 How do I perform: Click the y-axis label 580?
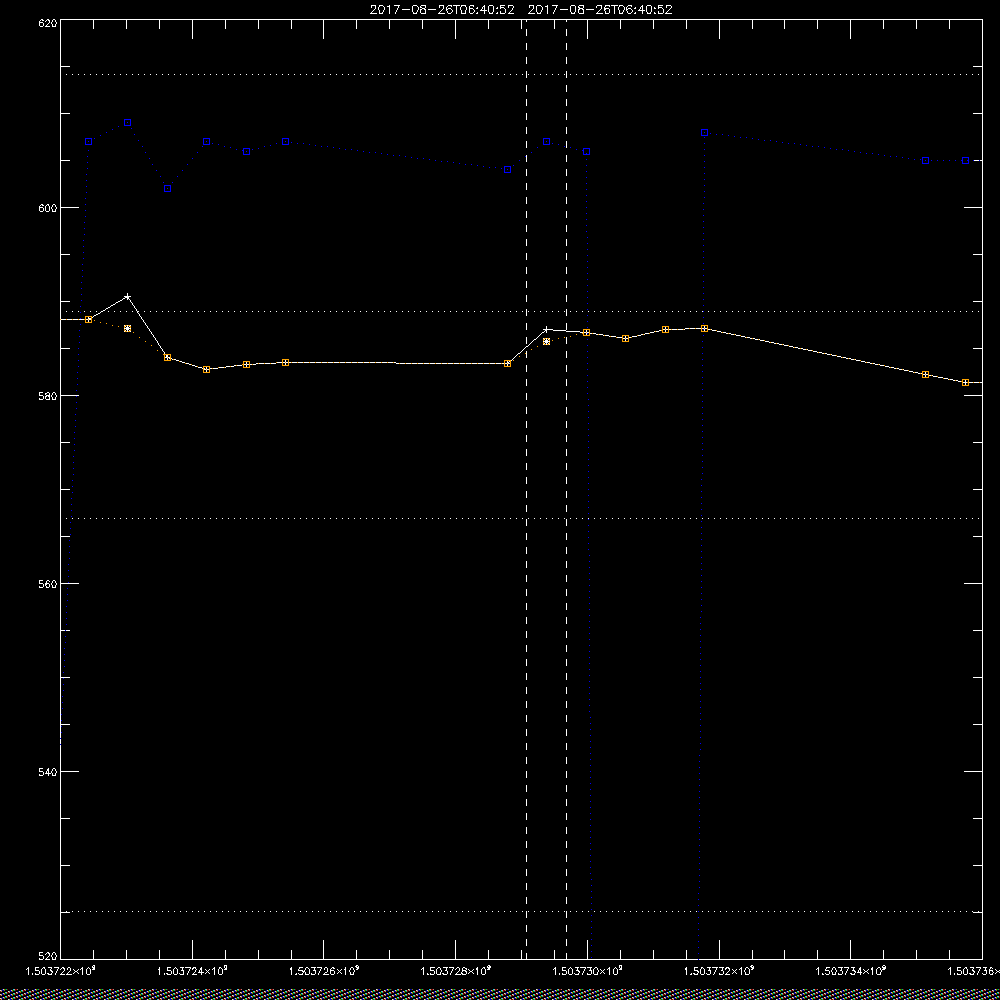tap(49, 395)
